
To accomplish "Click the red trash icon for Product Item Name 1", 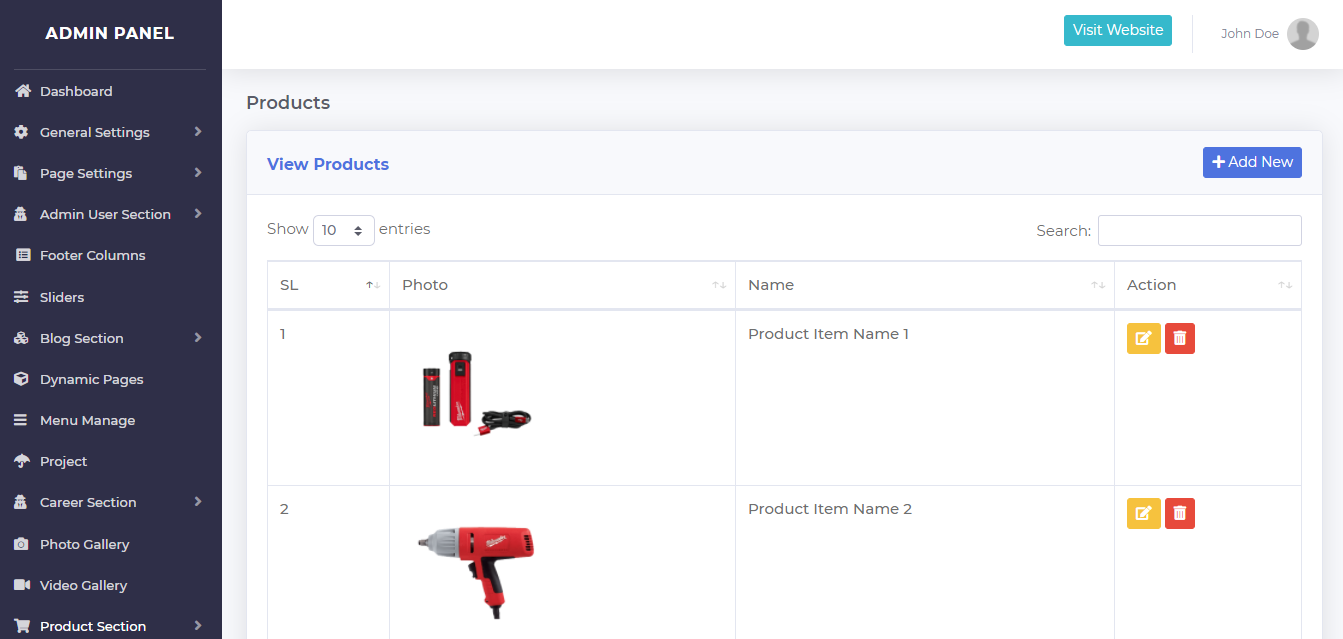I will tap(1180, 339).
